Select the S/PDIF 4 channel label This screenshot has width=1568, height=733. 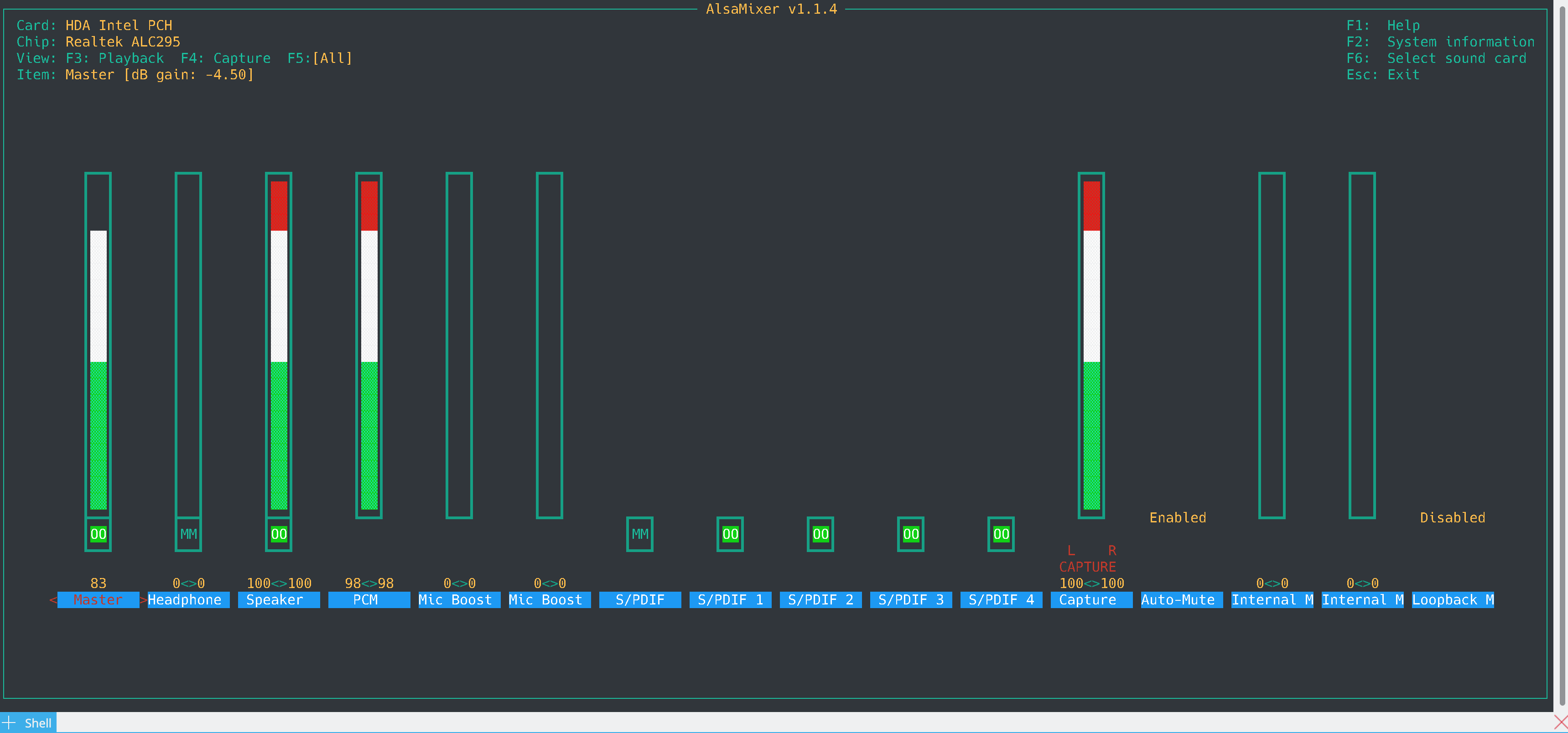pyautogui.click(x=1001, y=600)
